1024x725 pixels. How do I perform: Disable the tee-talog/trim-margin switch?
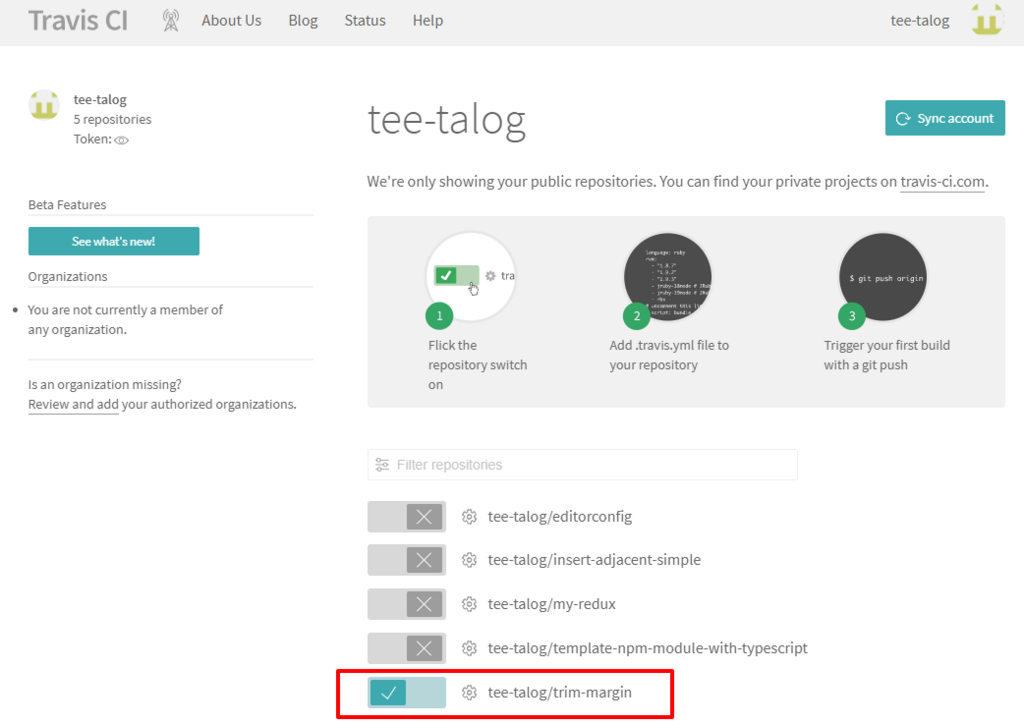click(406, 692)
